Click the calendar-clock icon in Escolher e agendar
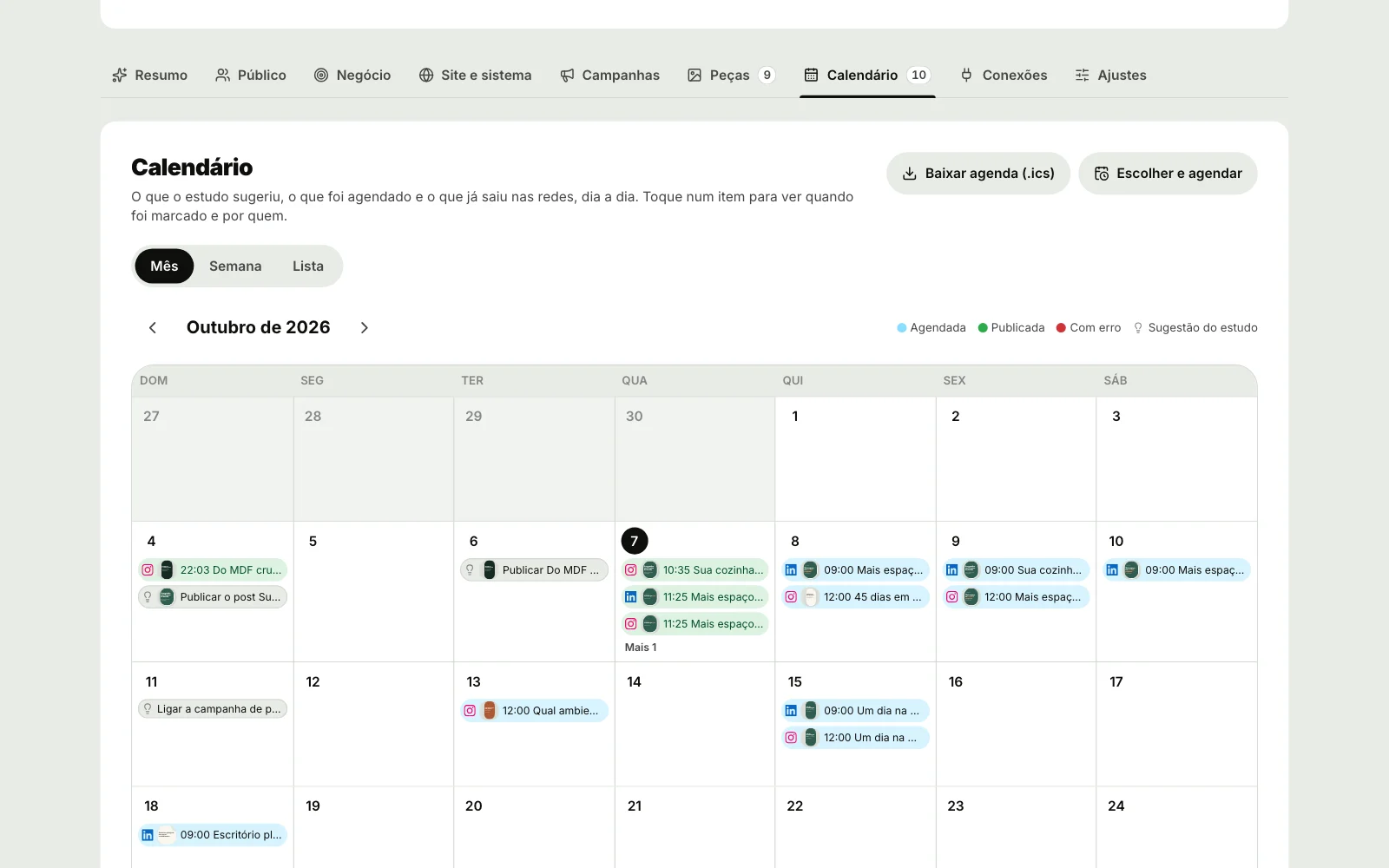Viewport: 1389px width, 868px height. click(1102, 174)
